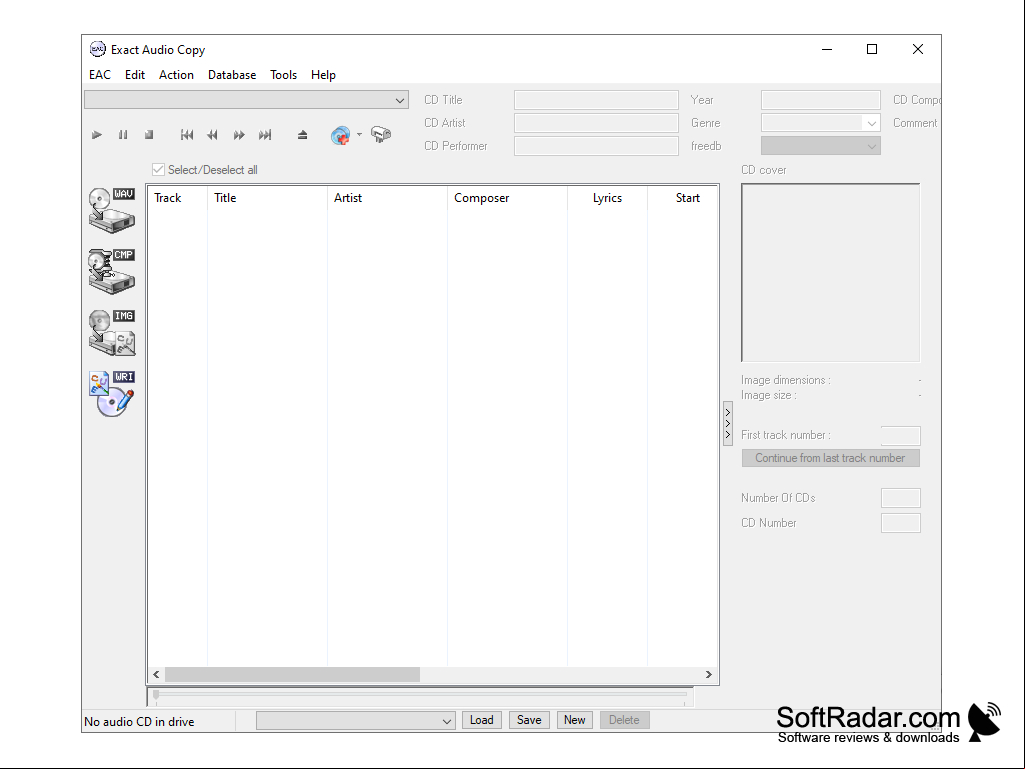Click the Lyrics column header
Image resolution: width=1025 pixels, height=769 pixels.
(x=607, y=197)
